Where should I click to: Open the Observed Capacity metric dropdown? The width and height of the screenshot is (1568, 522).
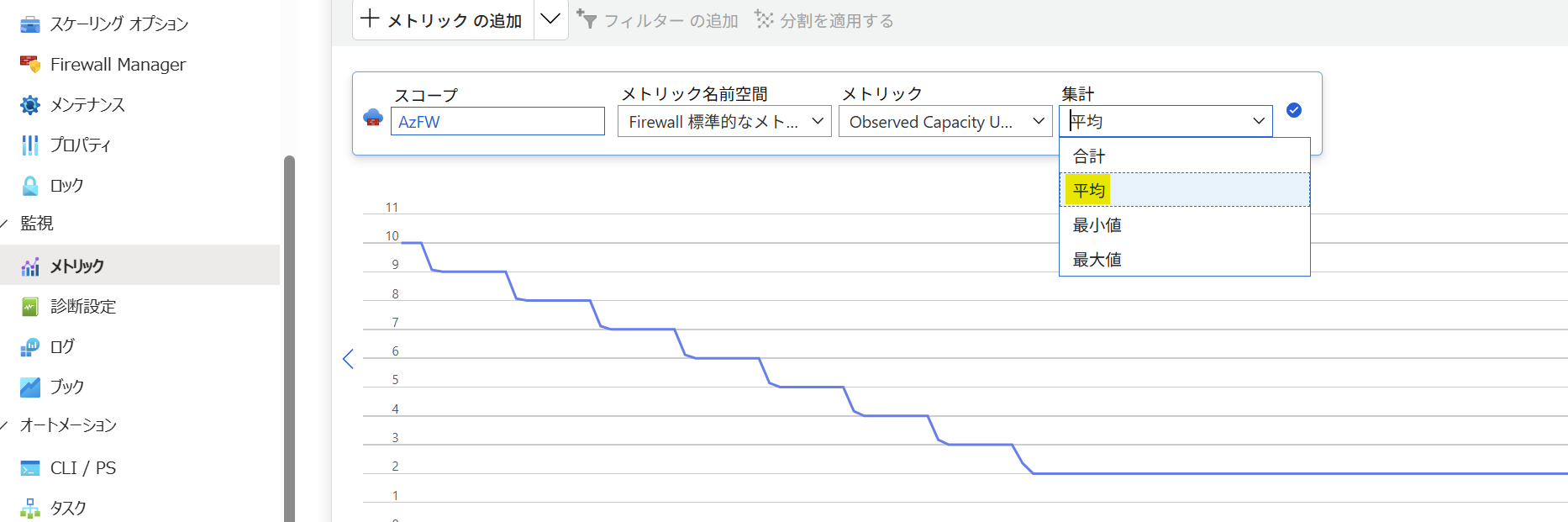945,122
